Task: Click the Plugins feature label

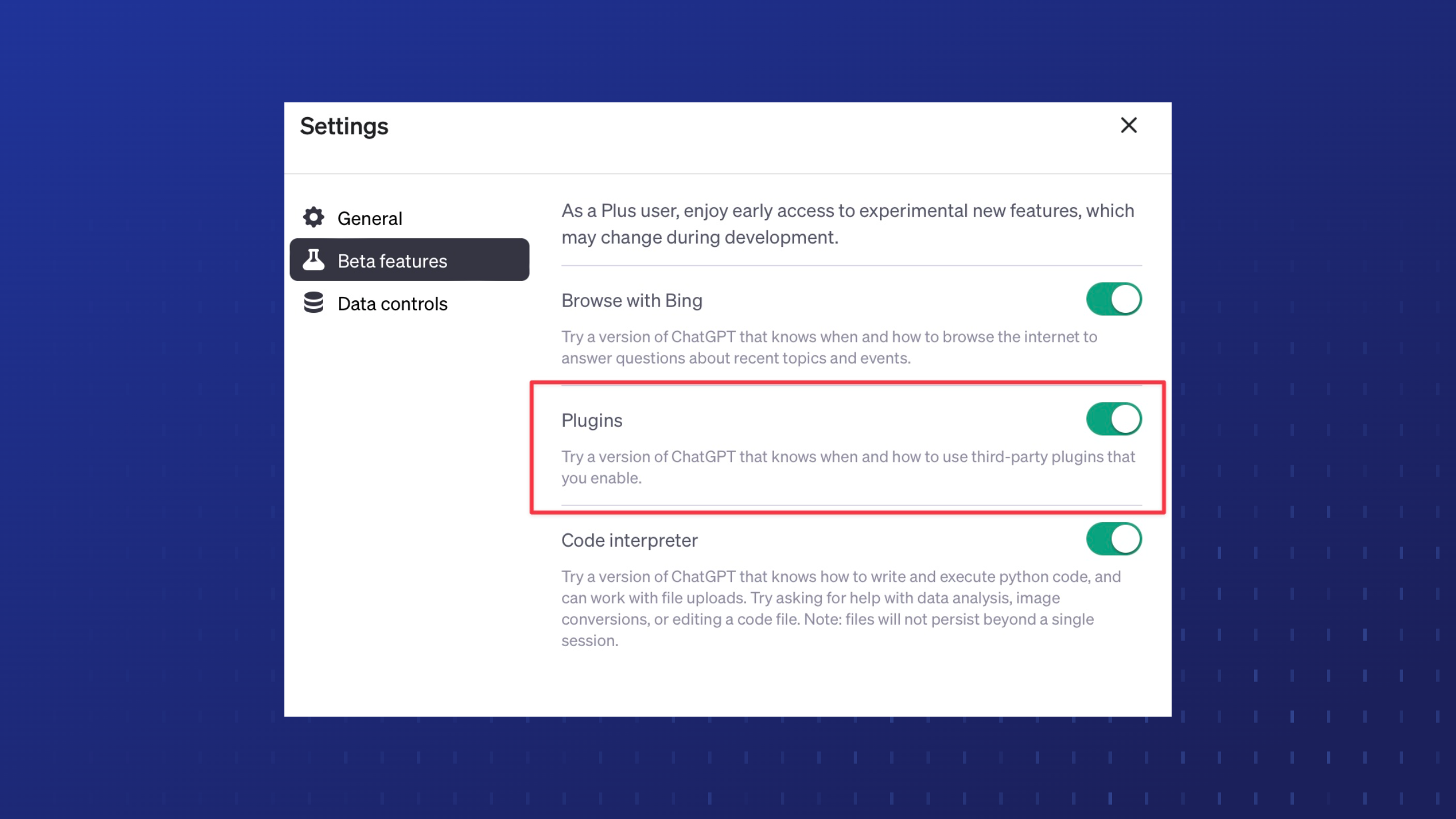Action: tap(591, 420)
